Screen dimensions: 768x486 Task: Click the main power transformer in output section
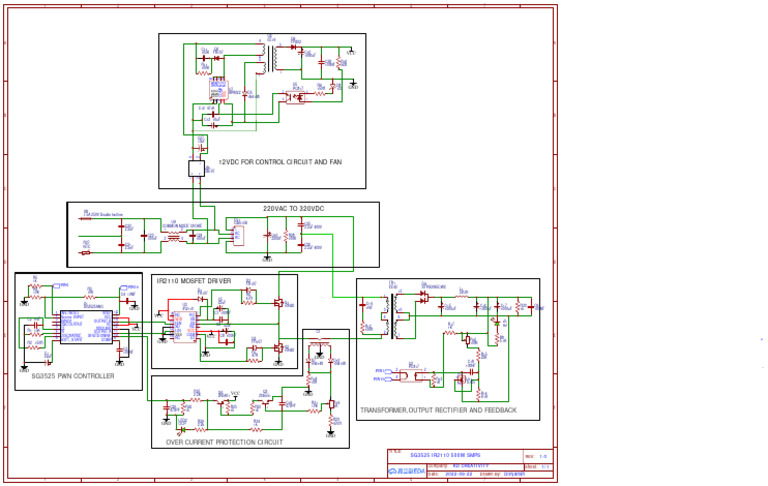point(393,316)
